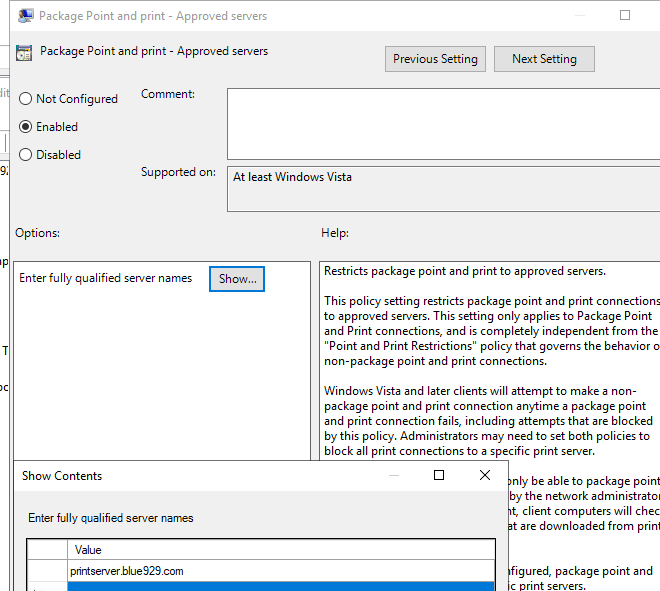Select the Not Configured option
This screenshot has height=591, width=660.
tap(26, 99)
